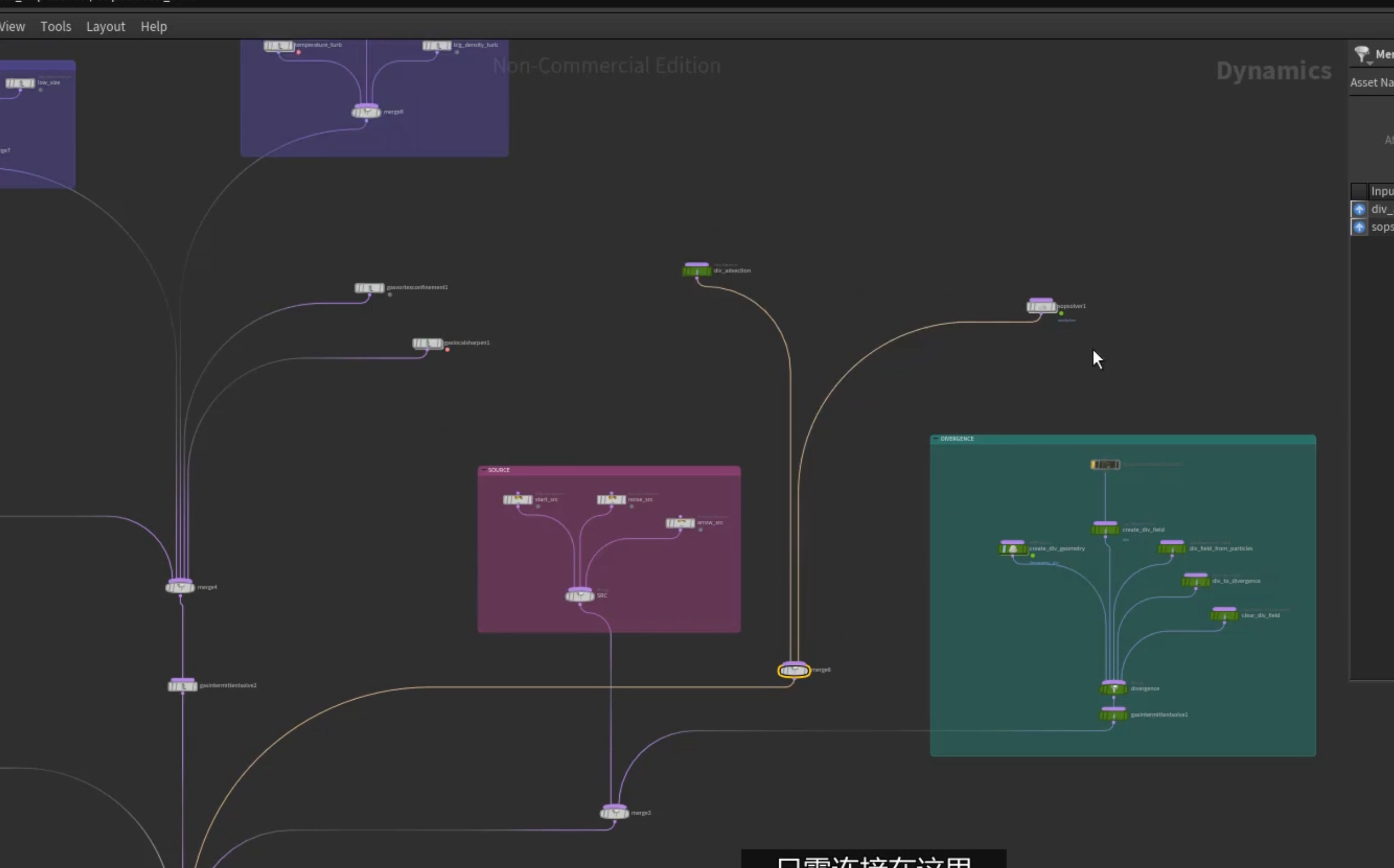Select the gaslocalsharpen1 node
This screenshot has width=1394, height=868.
[x=427, y=343]
